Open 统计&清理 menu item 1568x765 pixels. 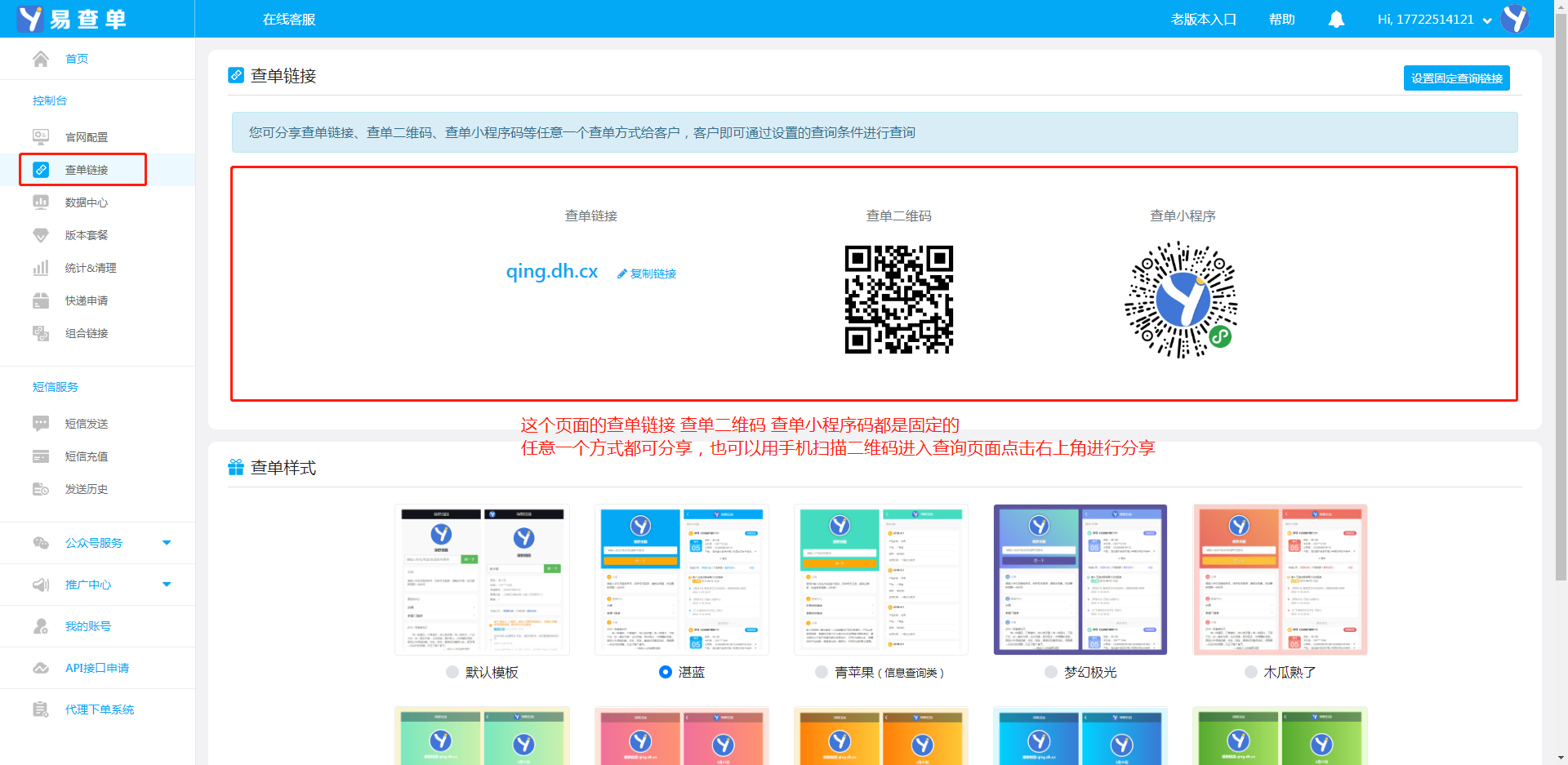coord(91,268)
